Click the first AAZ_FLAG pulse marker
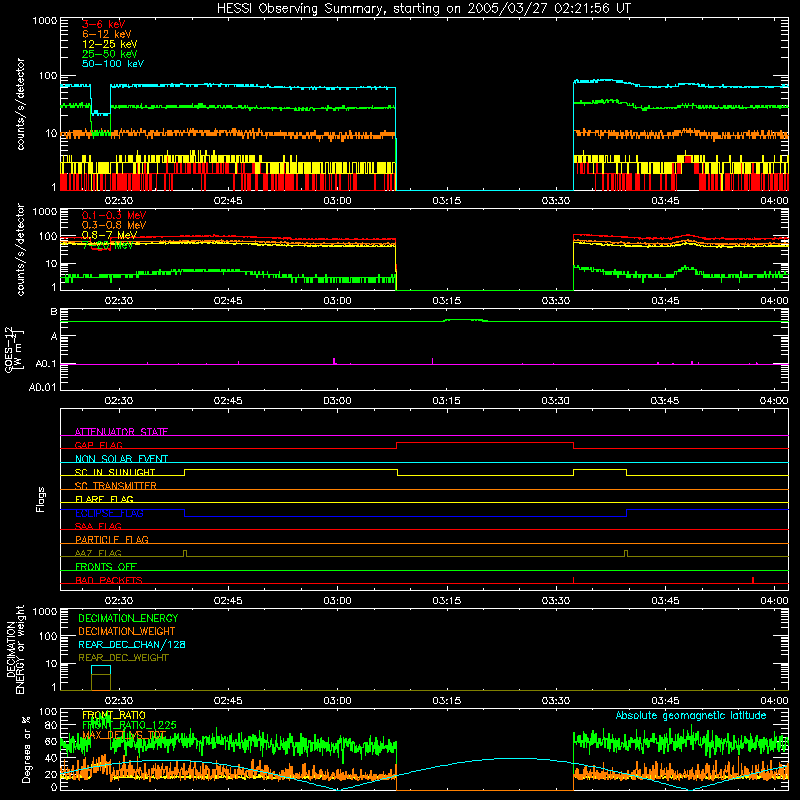Viewport: 800px width, 800px height. 185,553
